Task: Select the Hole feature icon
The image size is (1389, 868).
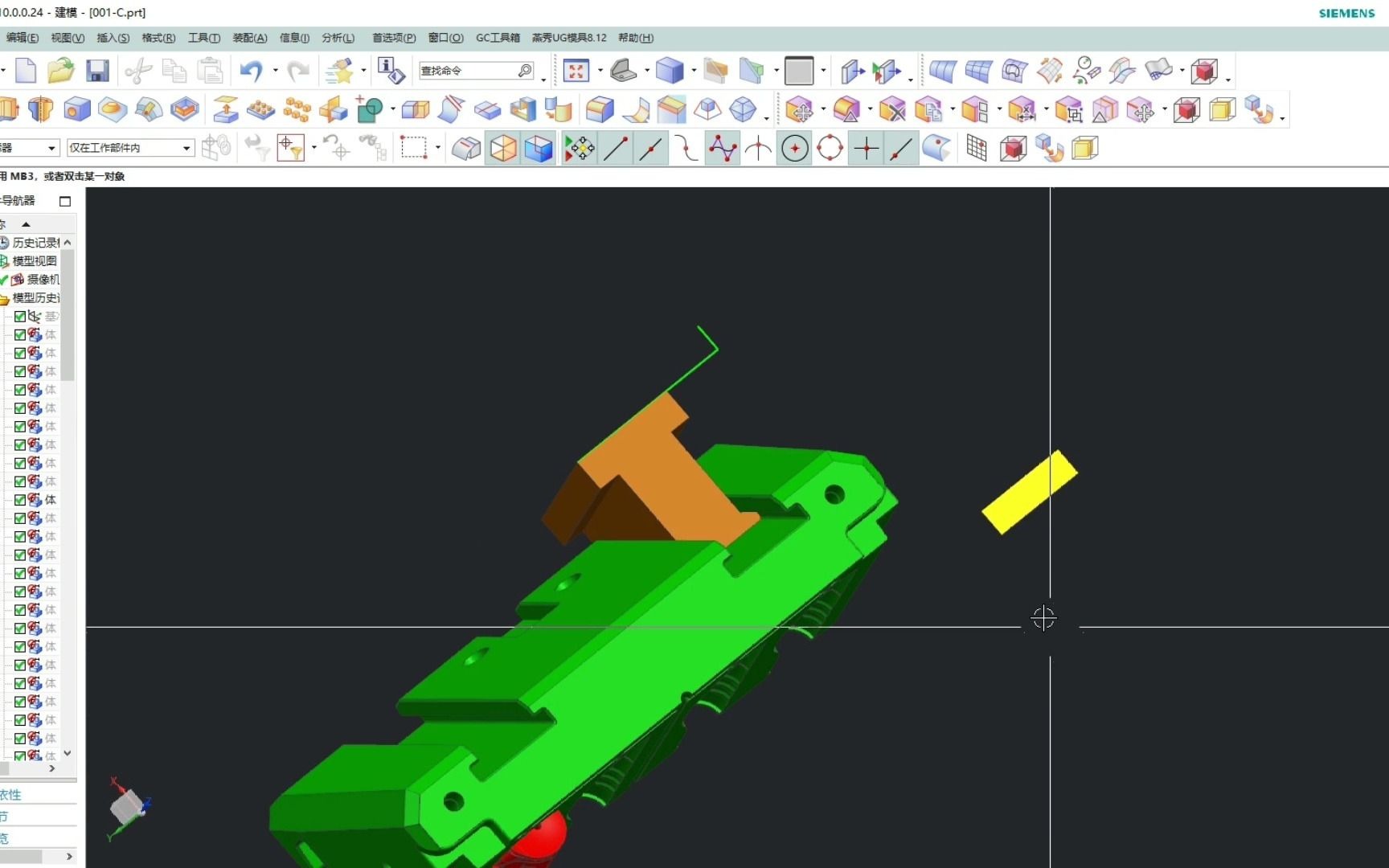Action: (x=77, y=109)
